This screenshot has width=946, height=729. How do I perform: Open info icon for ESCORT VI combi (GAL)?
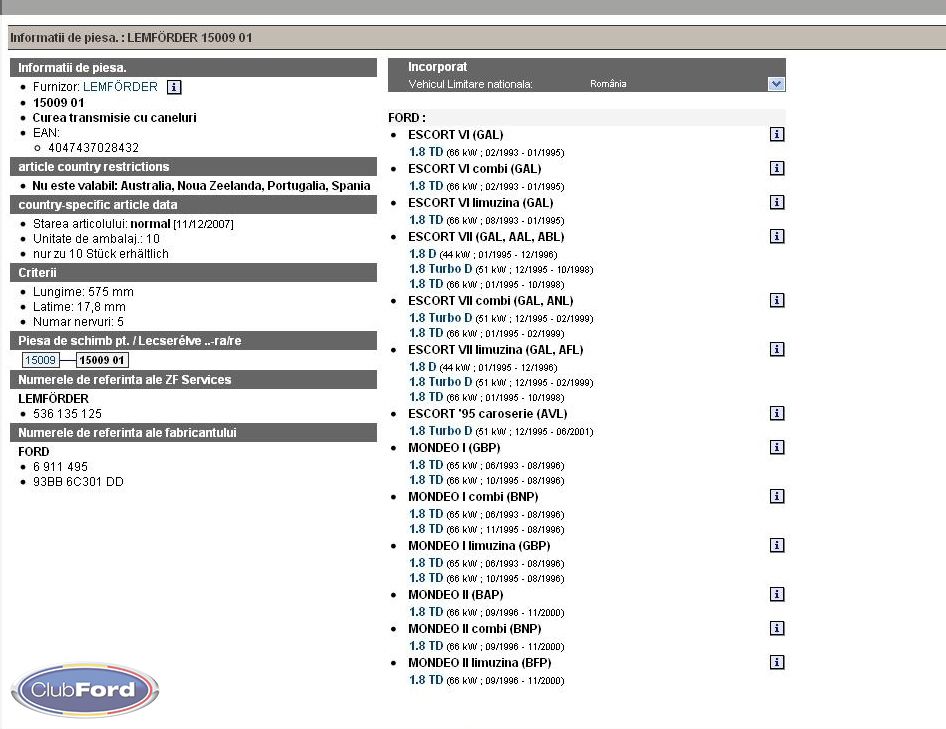pyautogui.click(x=777, y=169)
